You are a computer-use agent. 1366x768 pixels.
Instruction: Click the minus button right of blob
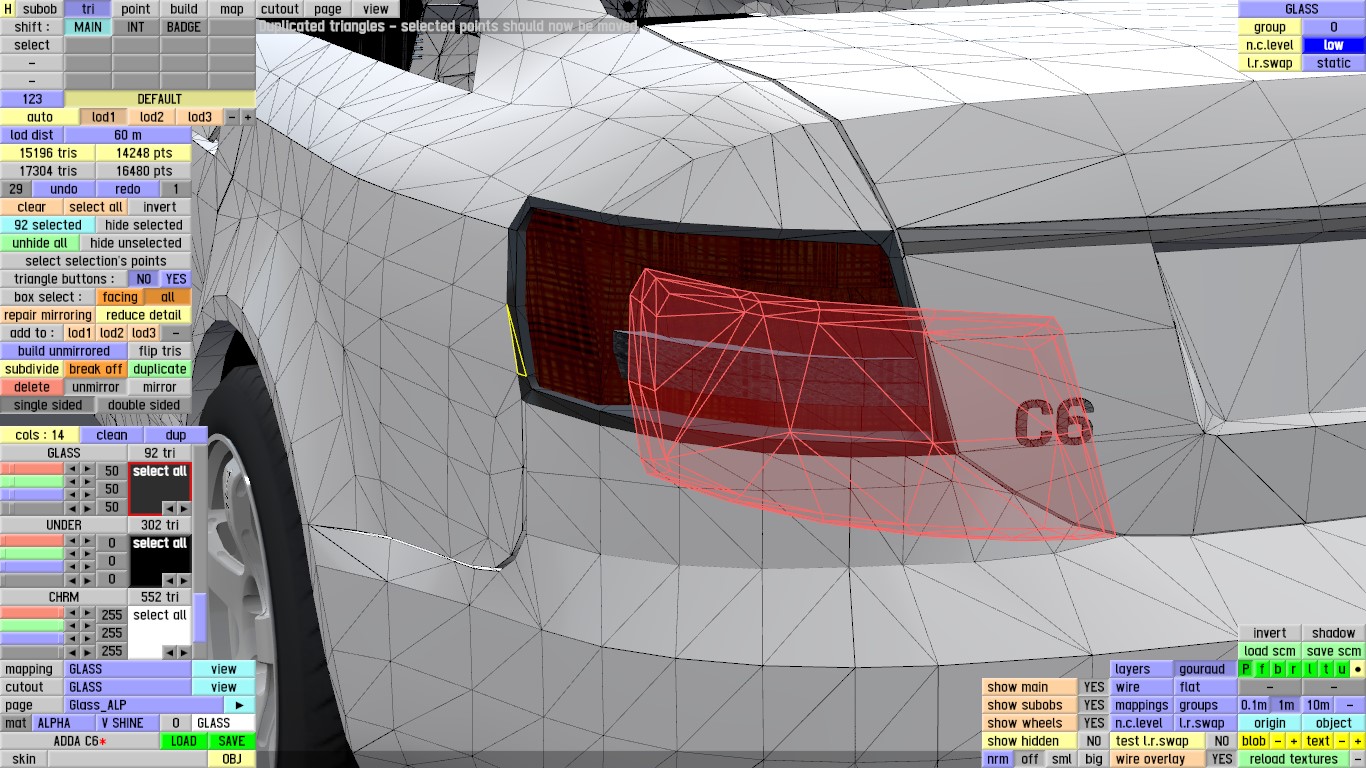coord(1278,741)
